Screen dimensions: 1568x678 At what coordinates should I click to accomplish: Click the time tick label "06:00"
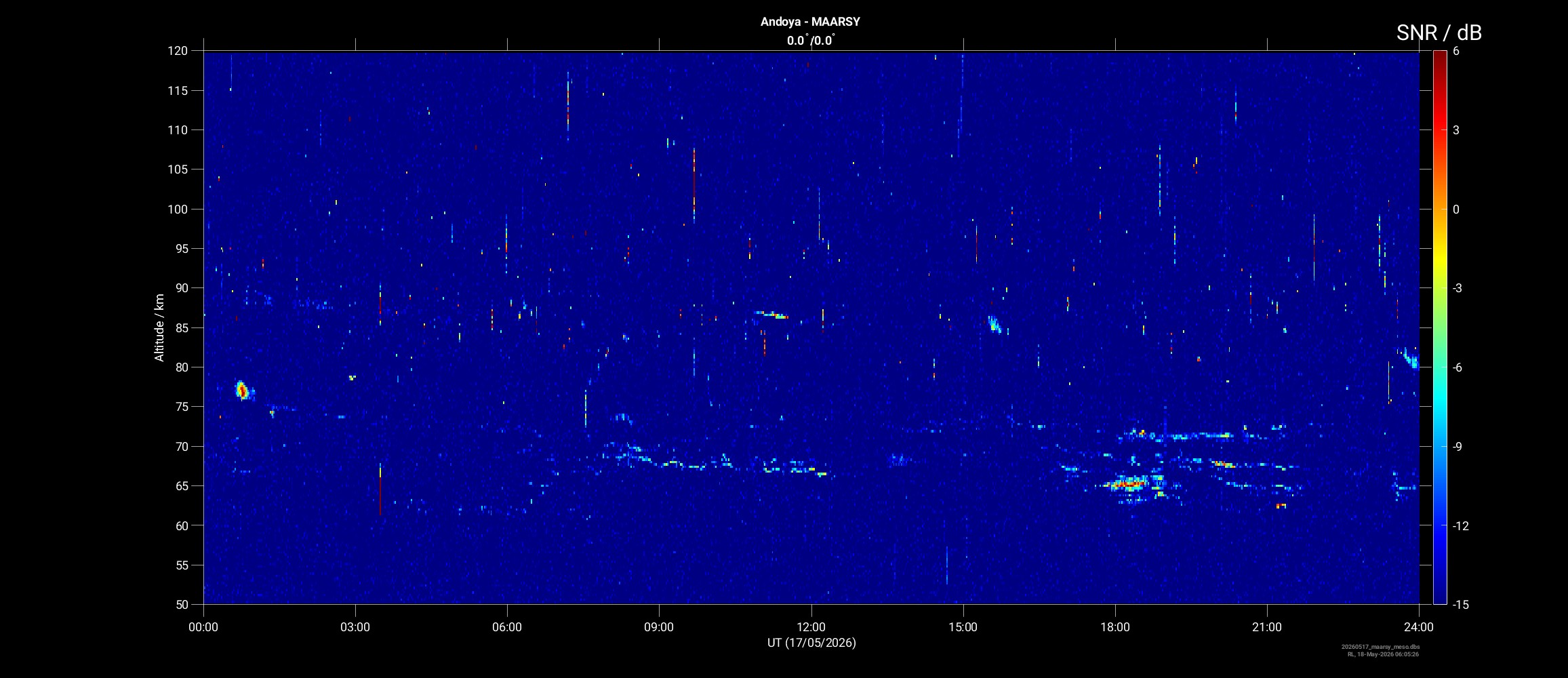tap(507, 627)
